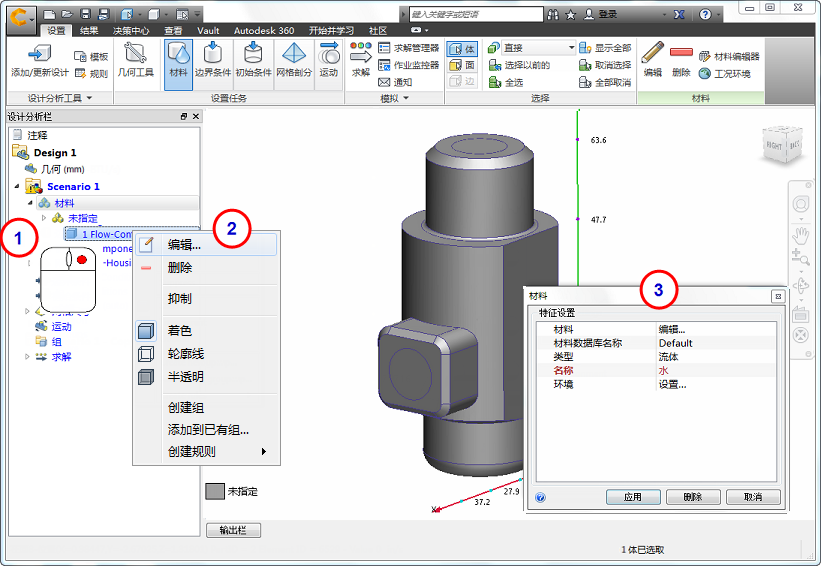Expand the Design Study Tools panel dropdown
The height and width of the screenshot is (566, 821).
(89, 98)
